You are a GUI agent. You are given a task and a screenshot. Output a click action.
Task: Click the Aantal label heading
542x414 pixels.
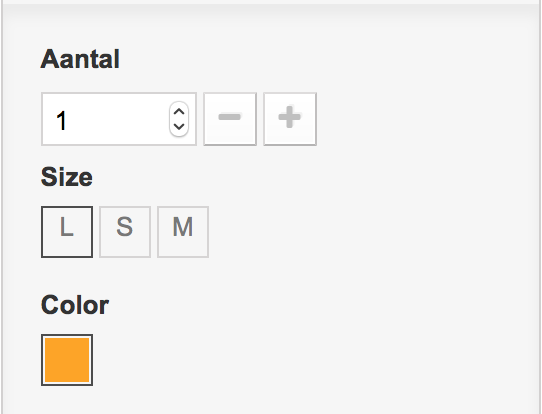click(80, 59)
